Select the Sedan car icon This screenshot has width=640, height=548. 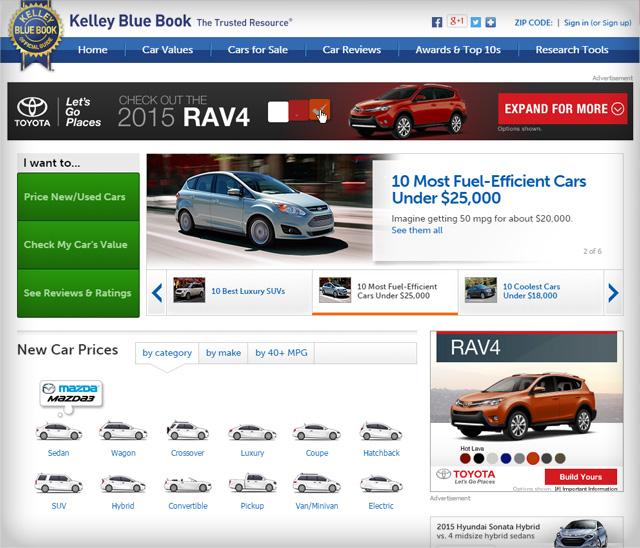[x=58, y=431]
